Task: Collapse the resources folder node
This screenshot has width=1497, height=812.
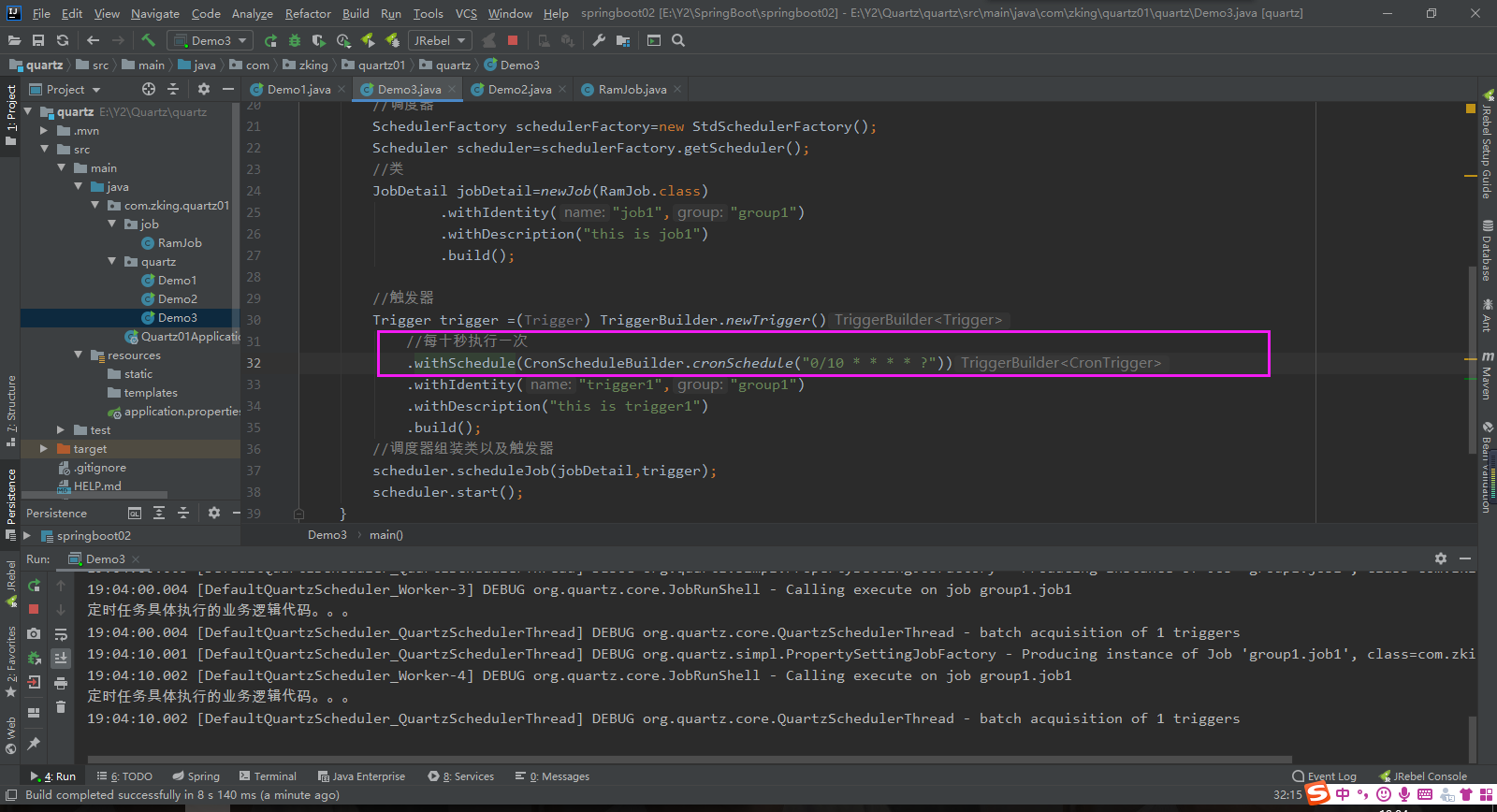Action: pyautogui.click(x=78, y=355)
